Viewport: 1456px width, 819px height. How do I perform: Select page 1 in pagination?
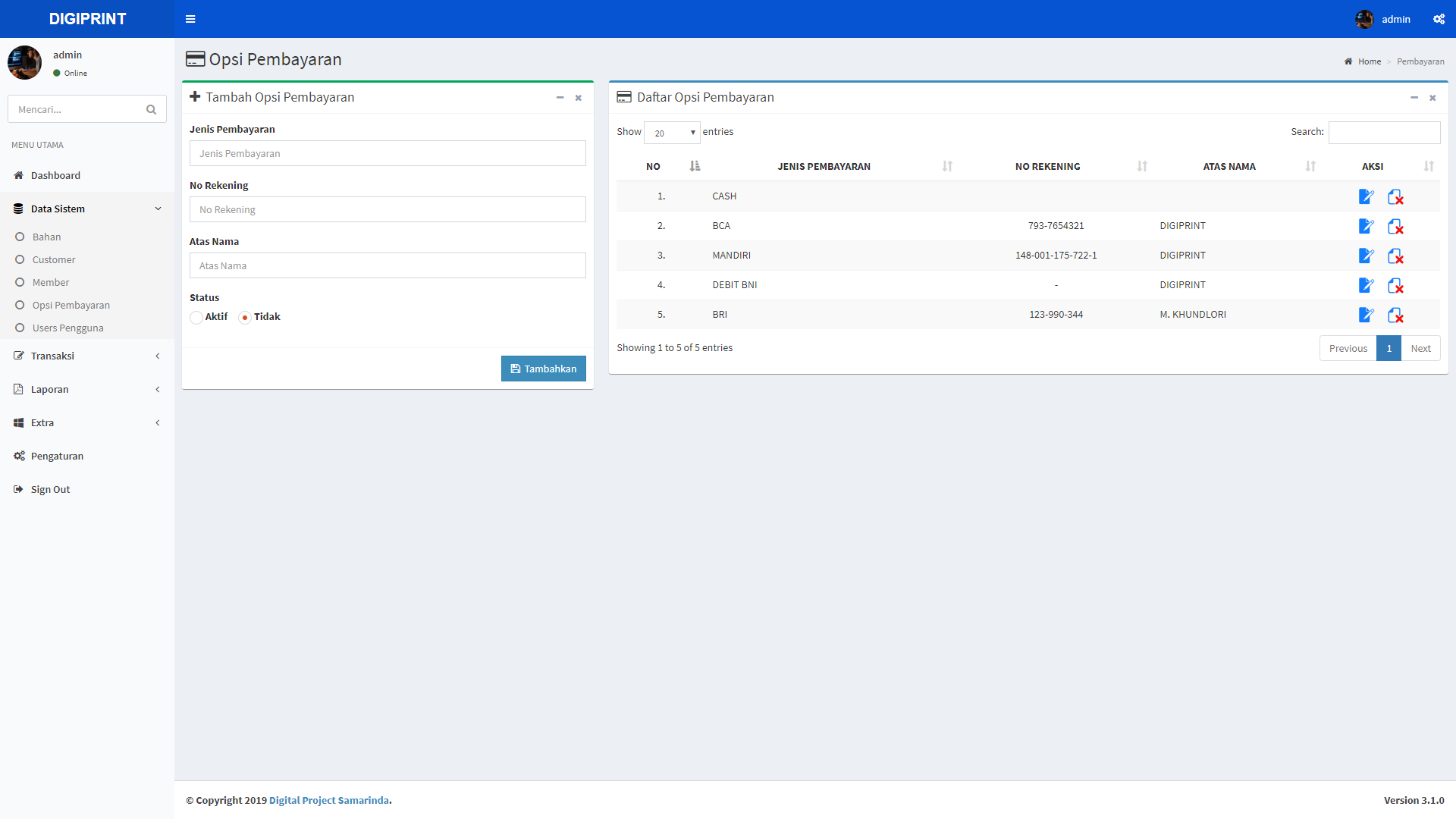click(1389, 348)
